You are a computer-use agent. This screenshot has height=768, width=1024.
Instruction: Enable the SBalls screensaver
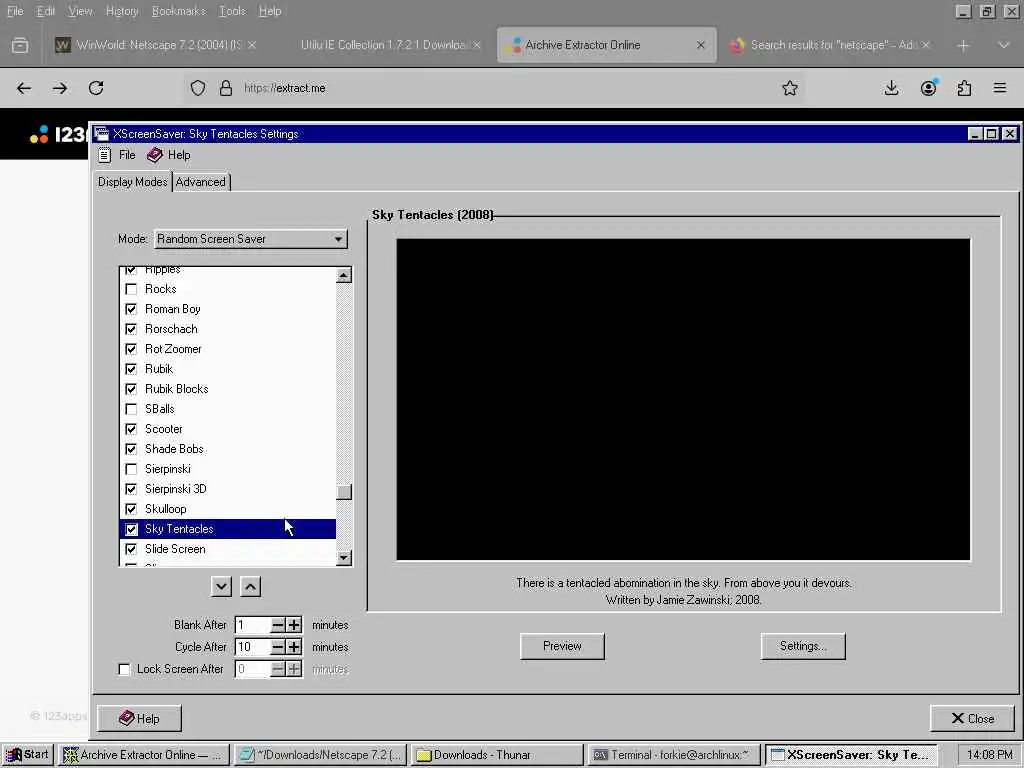click(131, 409)
